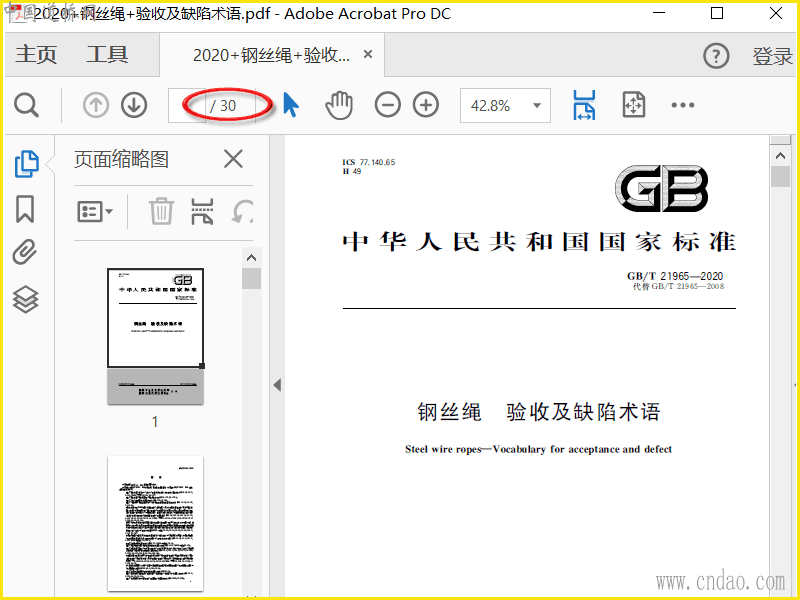Click GB/T 21965—2020 standard number text
The height and width of the screenshot is (600, 800).
pyautogui.click(x=675, y=276)
